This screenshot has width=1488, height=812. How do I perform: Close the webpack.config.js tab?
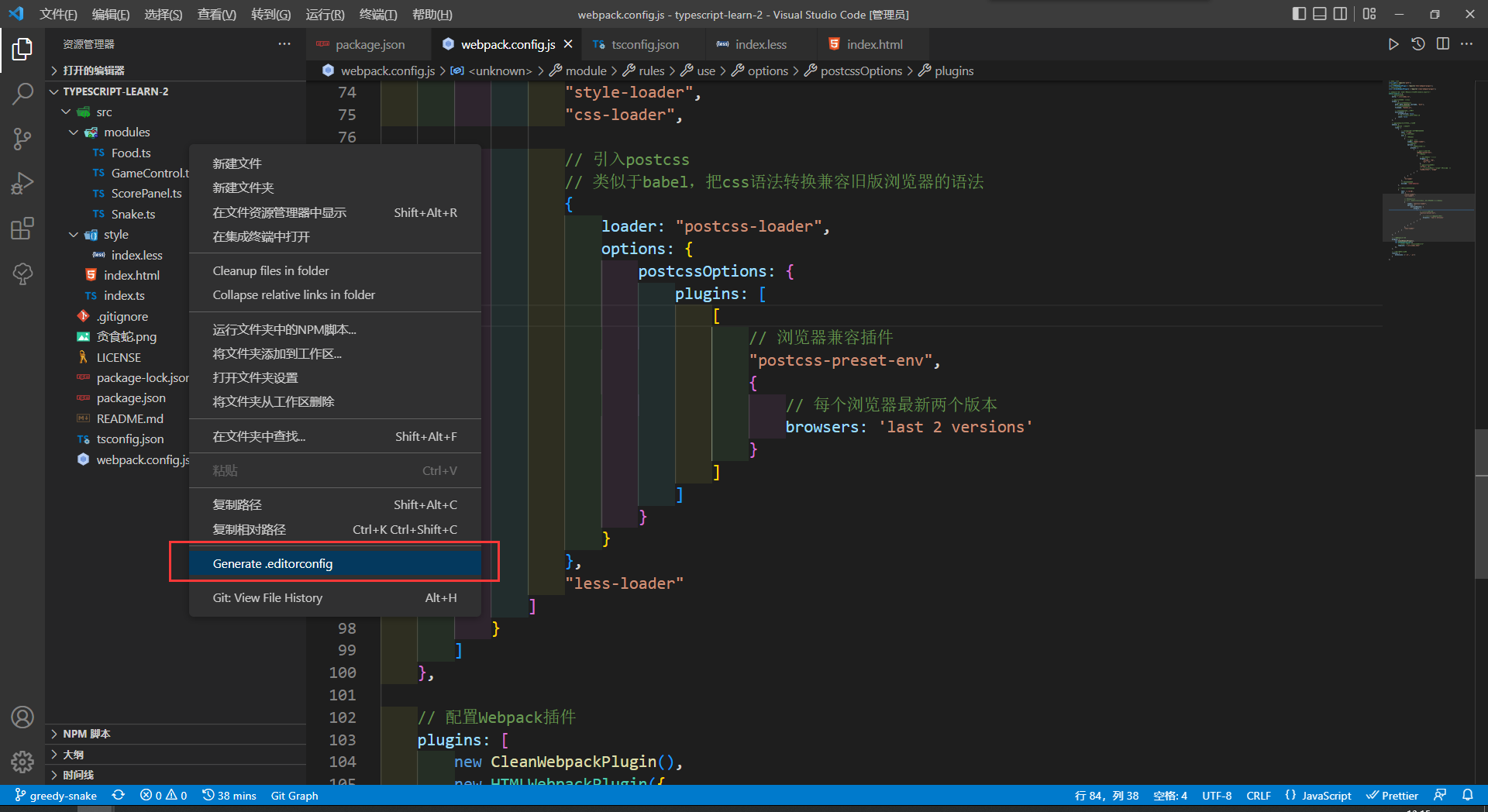coord(568,44)
